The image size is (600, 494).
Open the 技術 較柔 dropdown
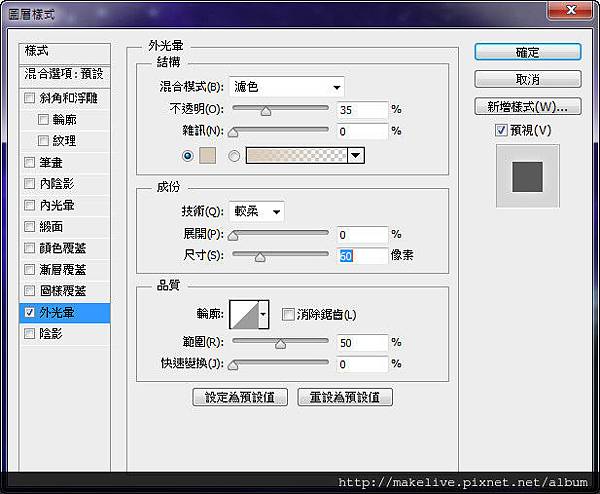pos(256,211)
